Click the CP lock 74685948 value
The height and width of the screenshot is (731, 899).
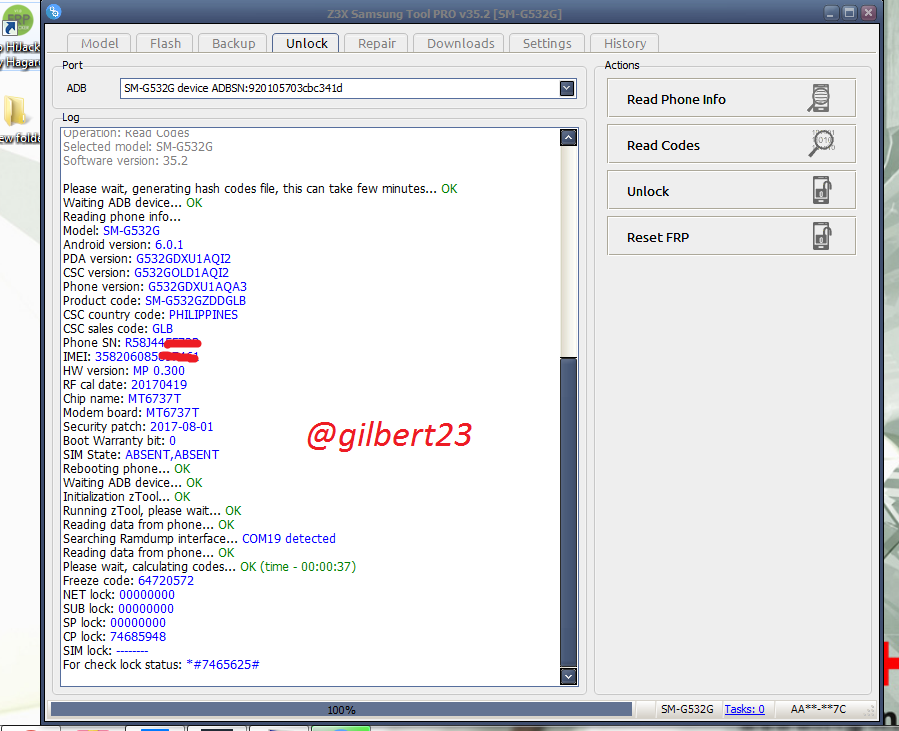[138, 636]
